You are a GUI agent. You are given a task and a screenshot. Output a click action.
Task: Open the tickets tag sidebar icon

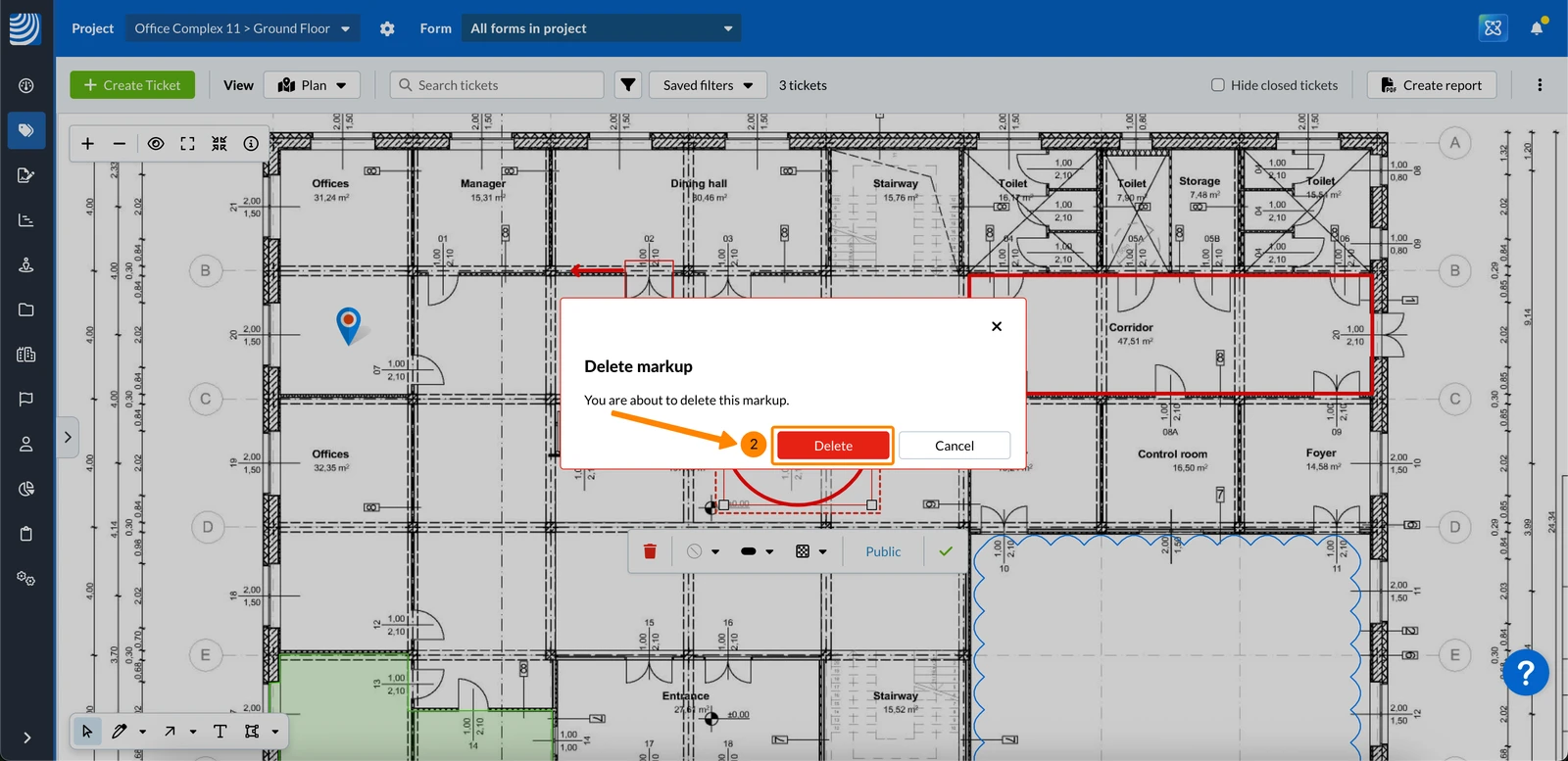(26, 130)
